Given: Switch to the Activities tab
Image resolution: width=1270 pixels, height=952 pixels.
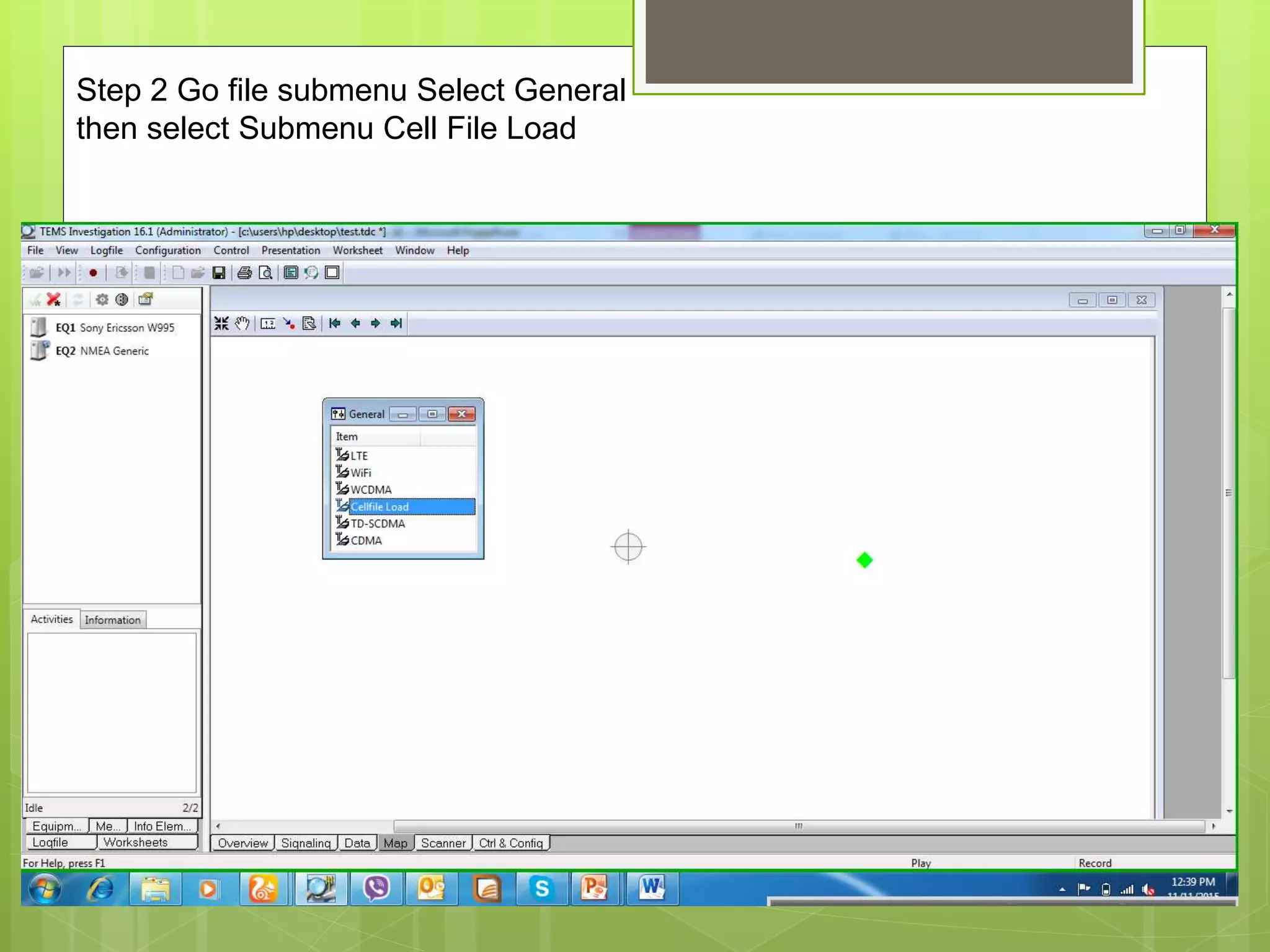Looking at the screenshot, I should [x=52, y=619].
